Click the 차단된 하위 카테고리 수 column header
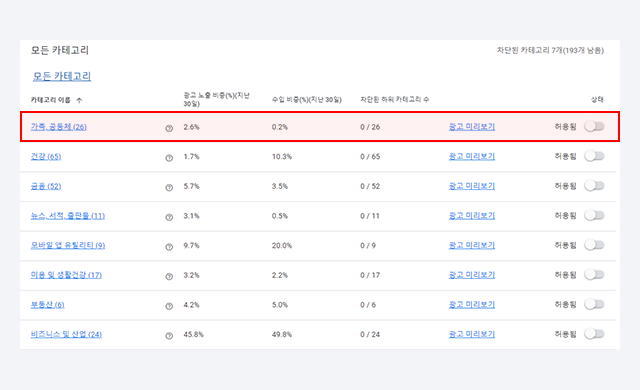The height and width of the screenshot is (390, 640). point(395,100)
